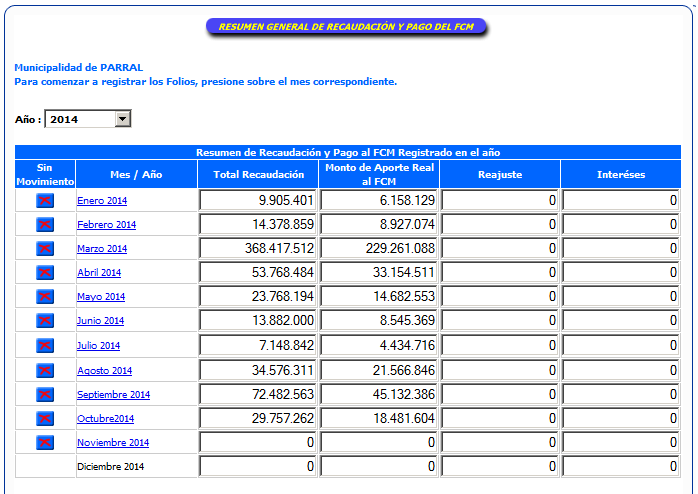Click the Julio total field 7.148.842
This screenshot has height=494, width=698.
click(258, 346)
